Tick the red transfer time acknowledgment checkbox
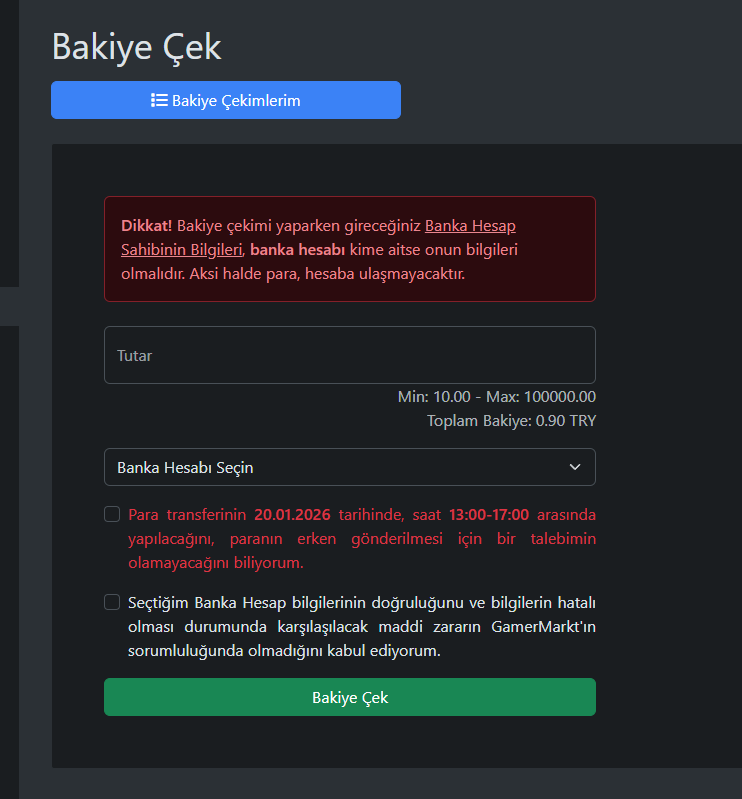Screen dimensions: 742x799 pyautogui.click(x=112, y=514)
